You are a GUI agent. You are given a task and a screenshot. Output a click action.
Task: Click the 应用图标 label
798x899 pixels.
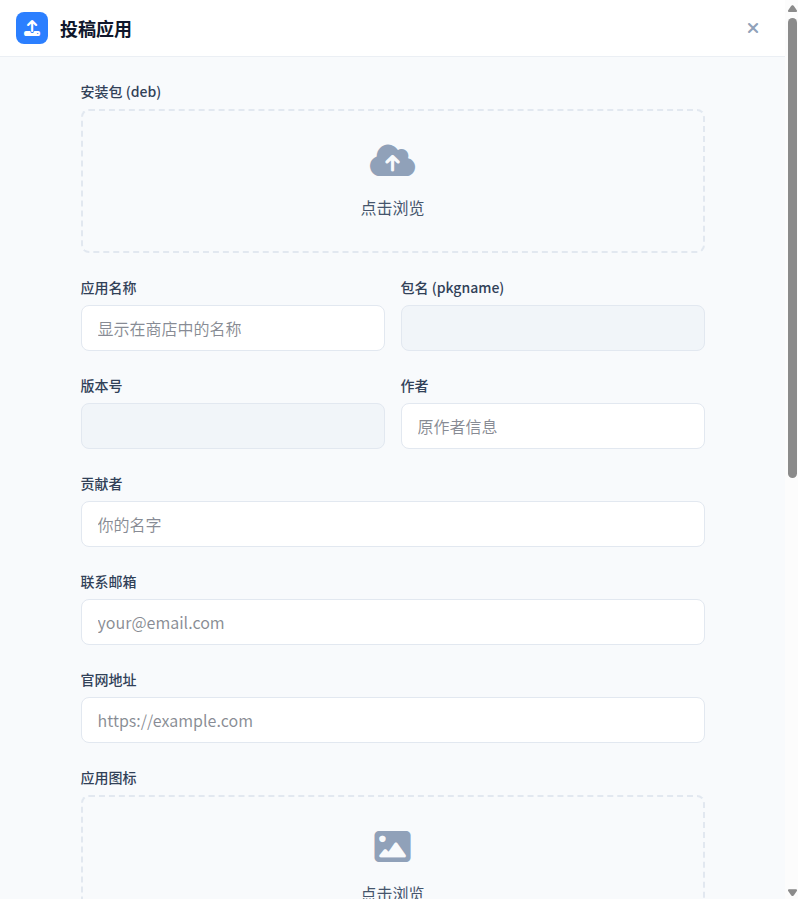[108, 778]
